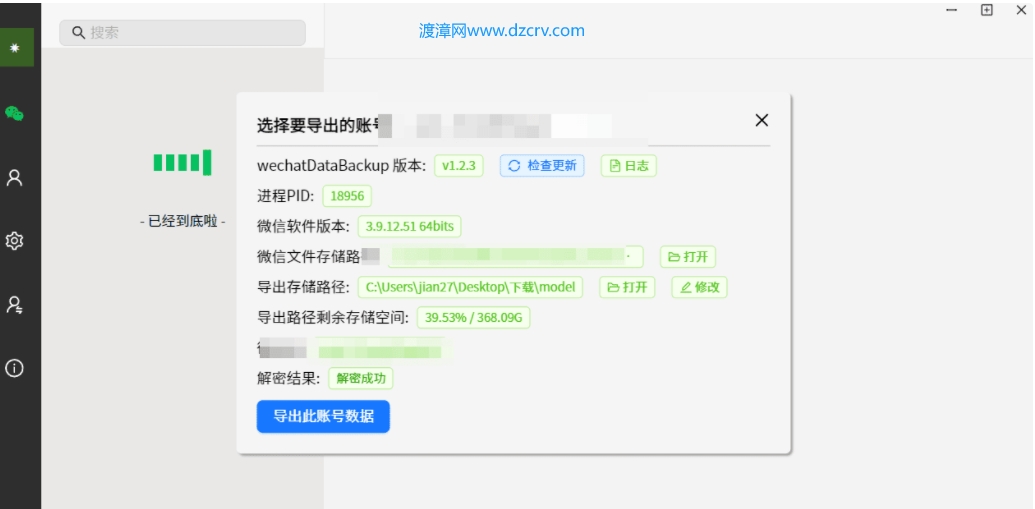Click remaining space 39.53% / 368.09G
1035x509 pixels.
coord(473,318)
